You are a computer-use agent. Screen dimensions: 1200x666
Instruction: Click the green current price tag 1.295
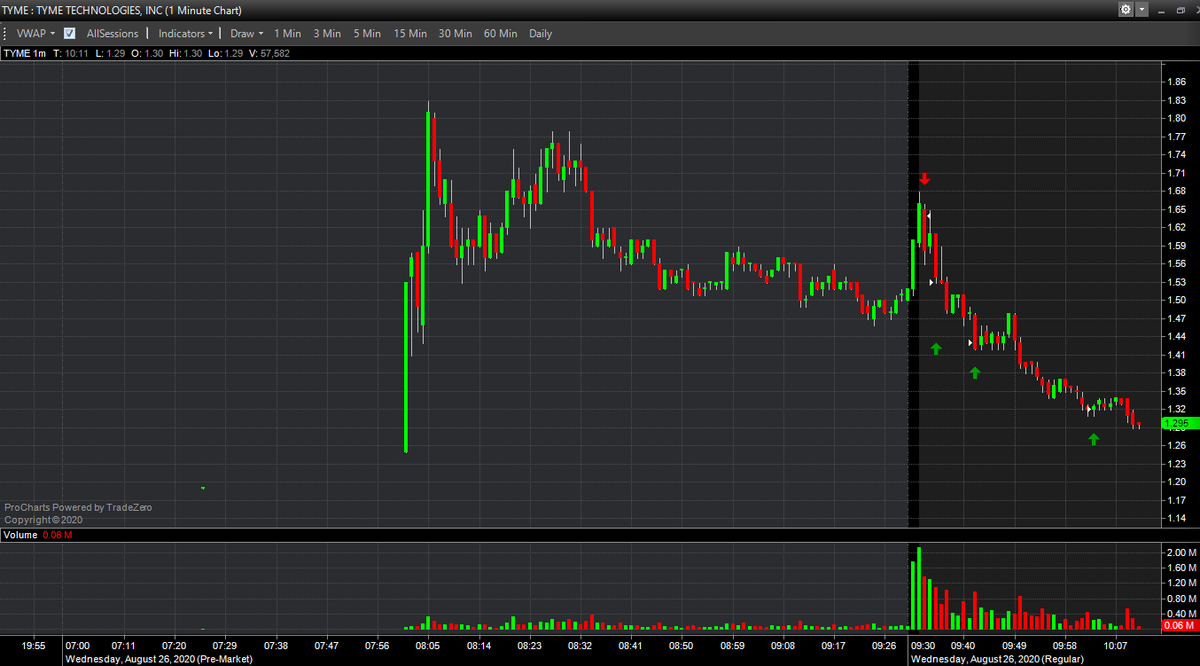pos(1180,424)
